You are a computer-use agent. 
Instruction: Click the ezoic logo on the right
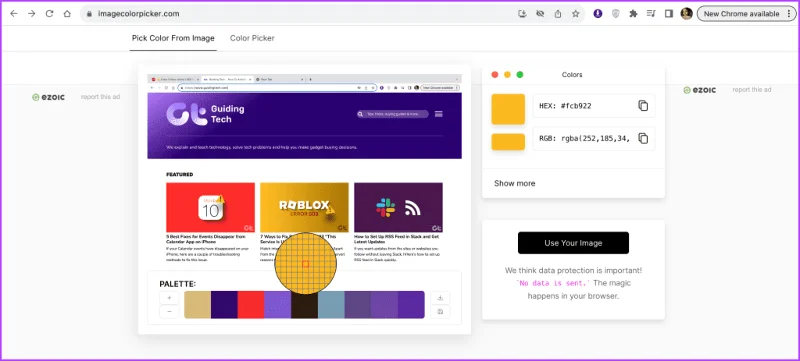point(699,90)
